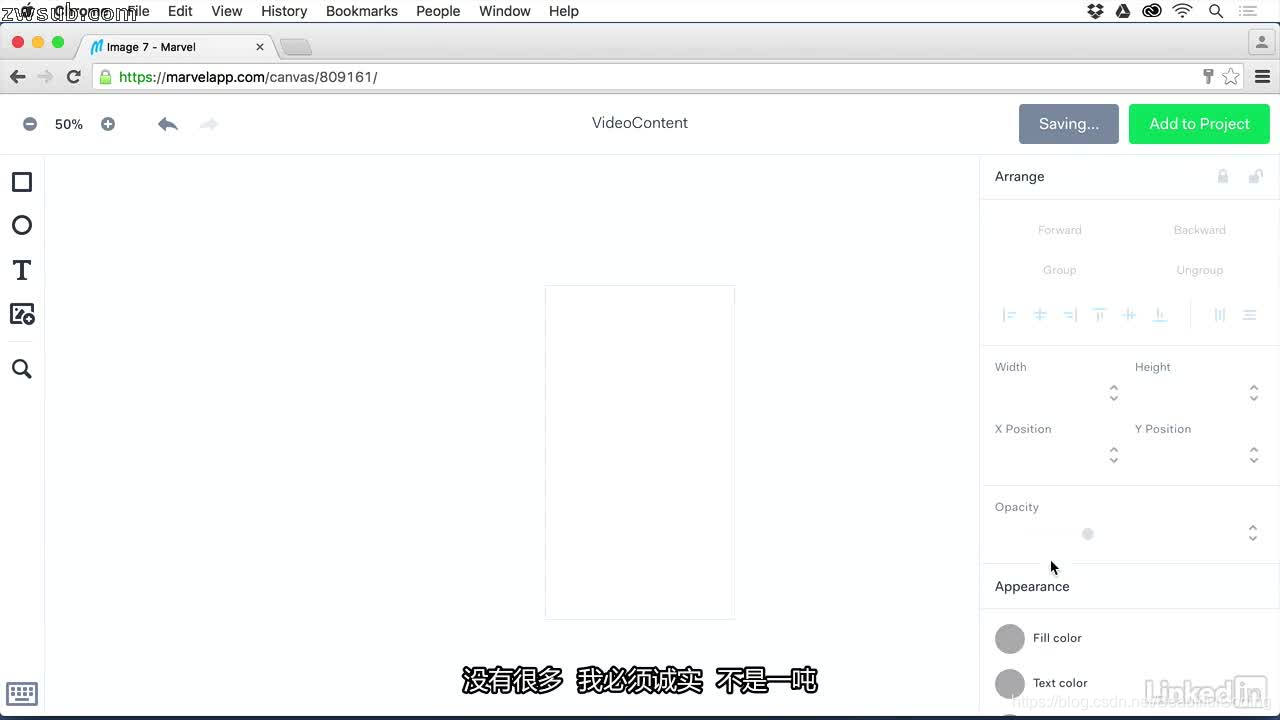
Task: Open the Wi-Fi status menu
Action: pos(1183,11)
